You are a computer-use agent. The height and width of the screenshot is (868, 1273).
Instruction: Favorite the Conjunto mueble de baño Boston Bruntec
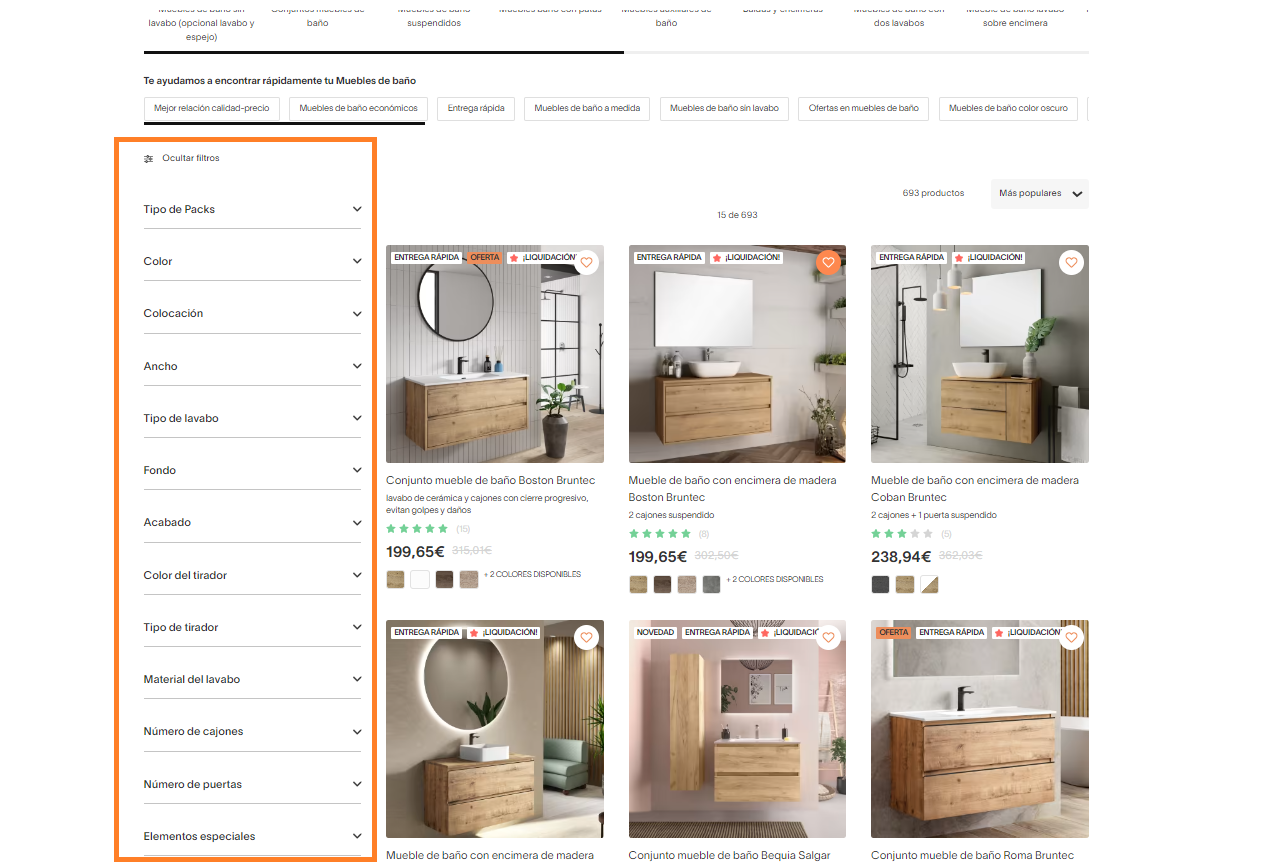coord(586,263)
